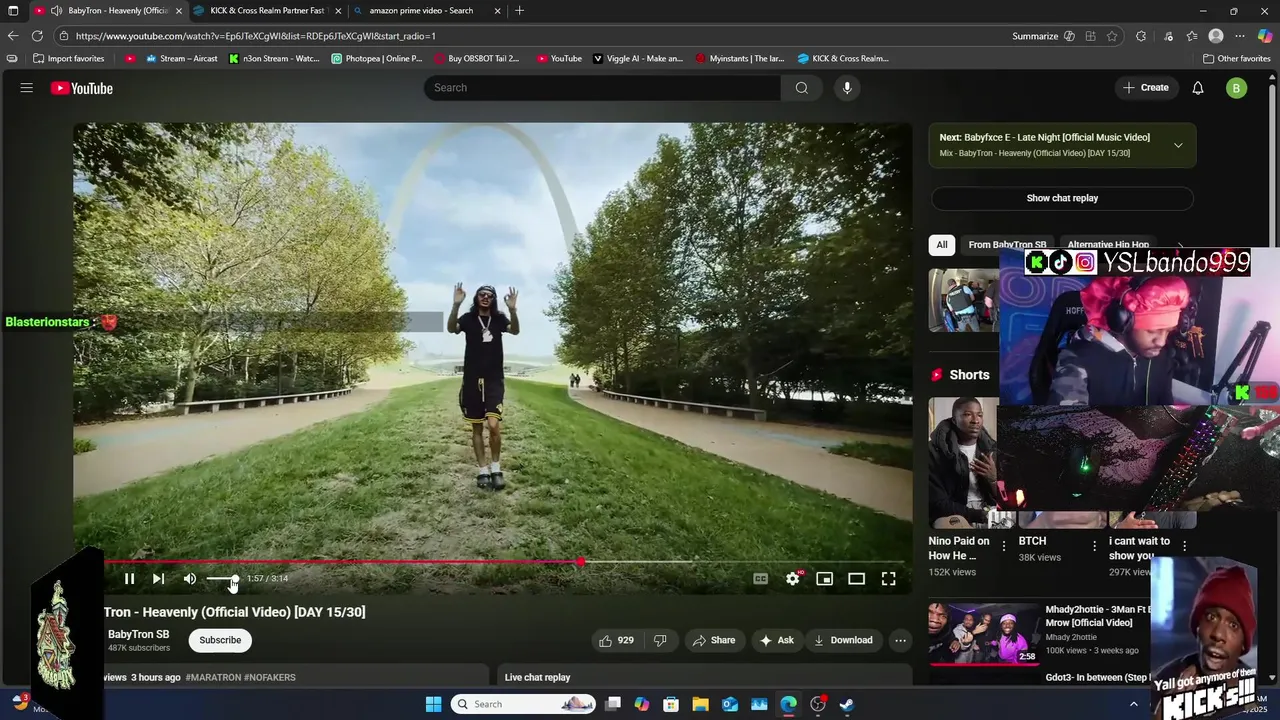
Task: Open Microsoft Store from taskbar
Action: (671, 704)
